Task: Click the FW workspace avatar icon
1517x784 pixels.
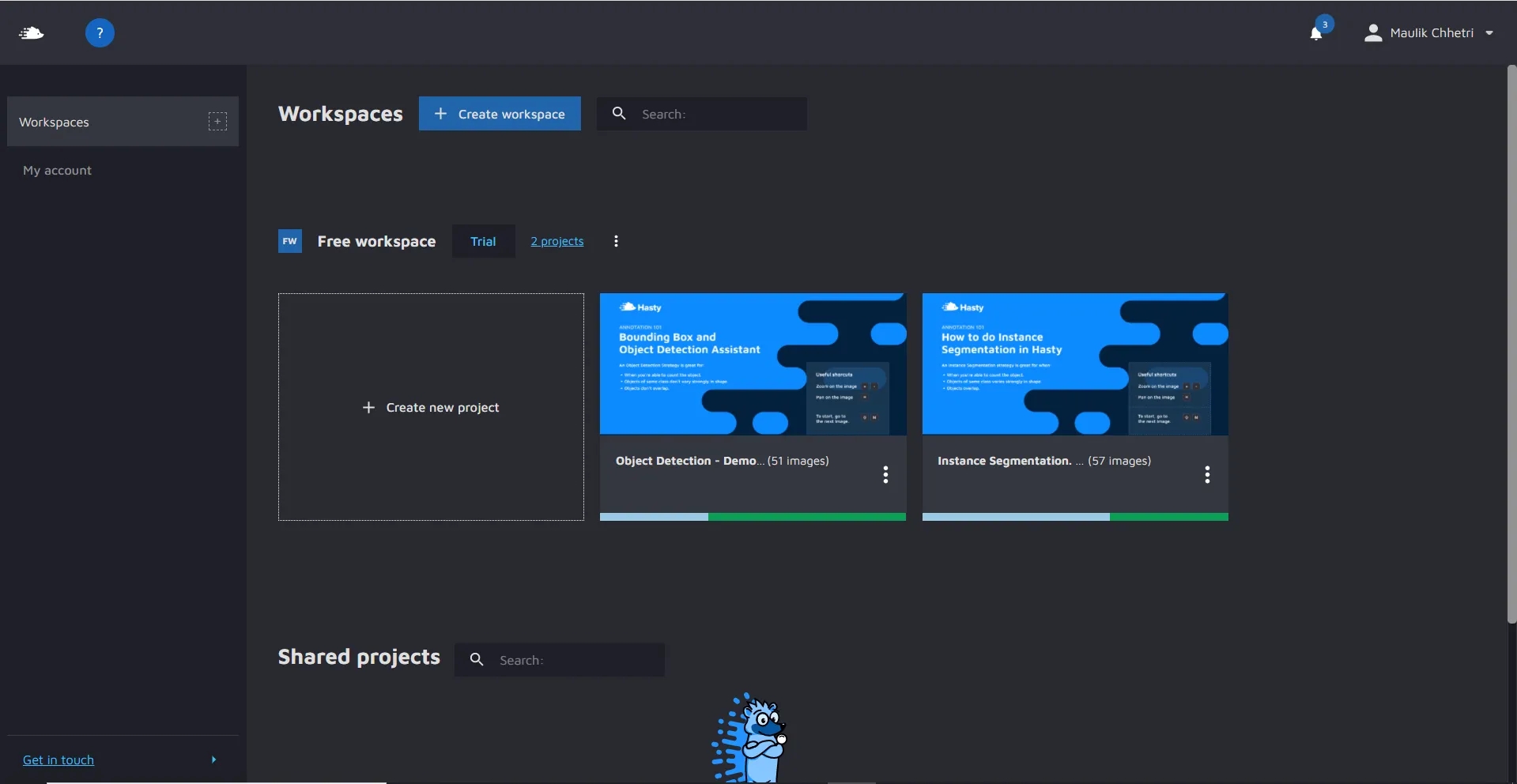Action: (290, 241)
